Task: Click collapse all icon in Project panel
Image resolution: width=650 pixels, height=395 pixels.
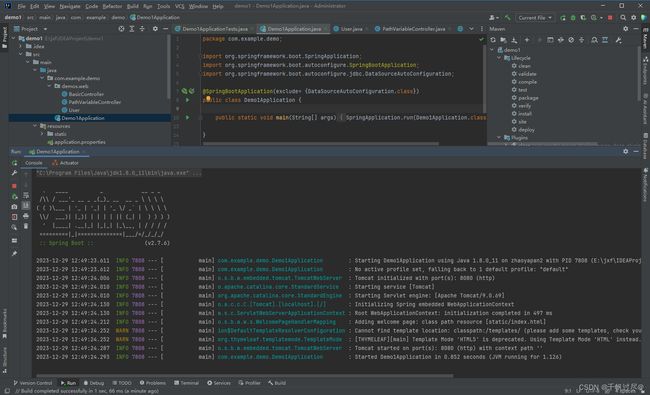Action: 142,29
